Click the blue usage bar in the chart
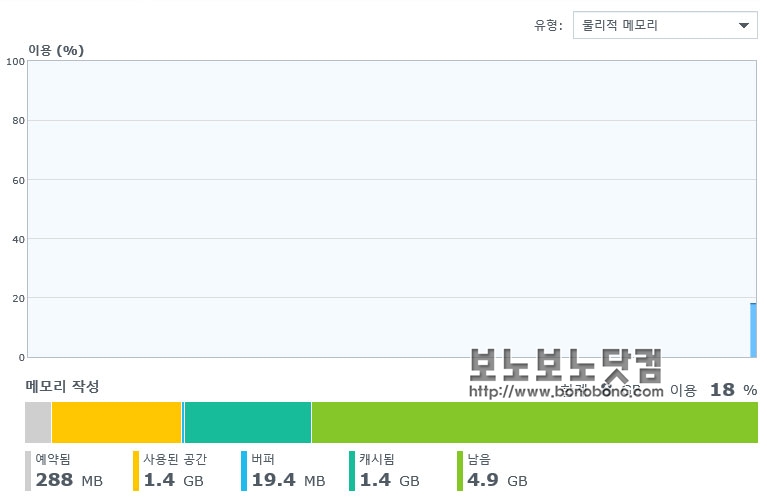The height and width of the screenshot is (500, 767). (x=753, y=330)
